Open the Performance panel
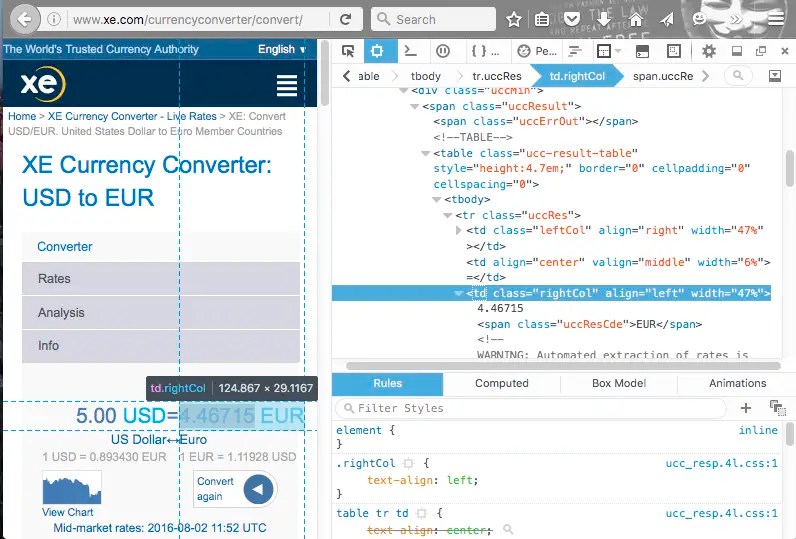This screenshot has height=539, width=796. [537, 51]
